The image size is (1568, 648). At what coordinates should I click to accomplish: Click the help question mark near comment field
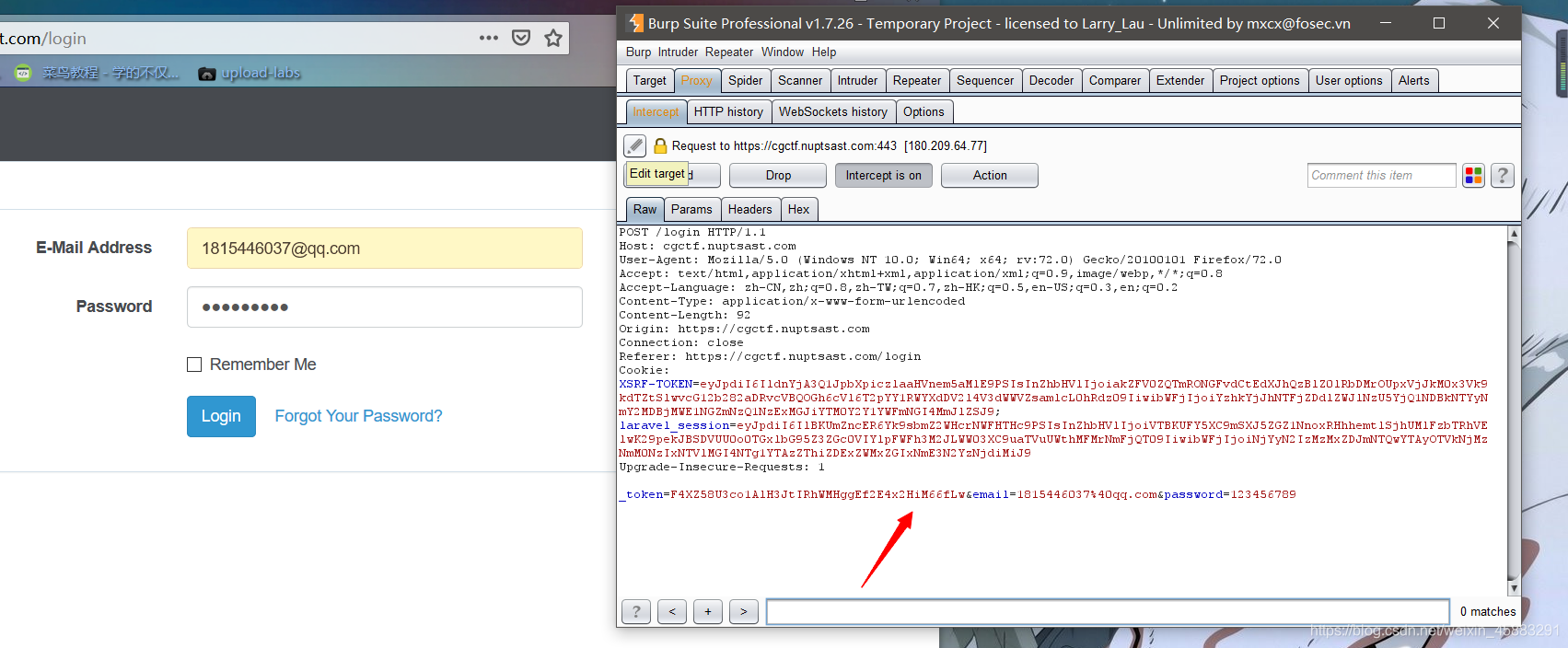click(1502, 175)
